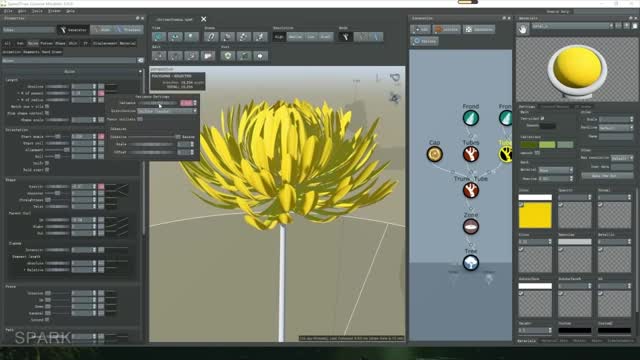Toggle the Two-sided checkbox in Materials
The width and height of the screenshot is (640, 360).
tap(542, 118)
